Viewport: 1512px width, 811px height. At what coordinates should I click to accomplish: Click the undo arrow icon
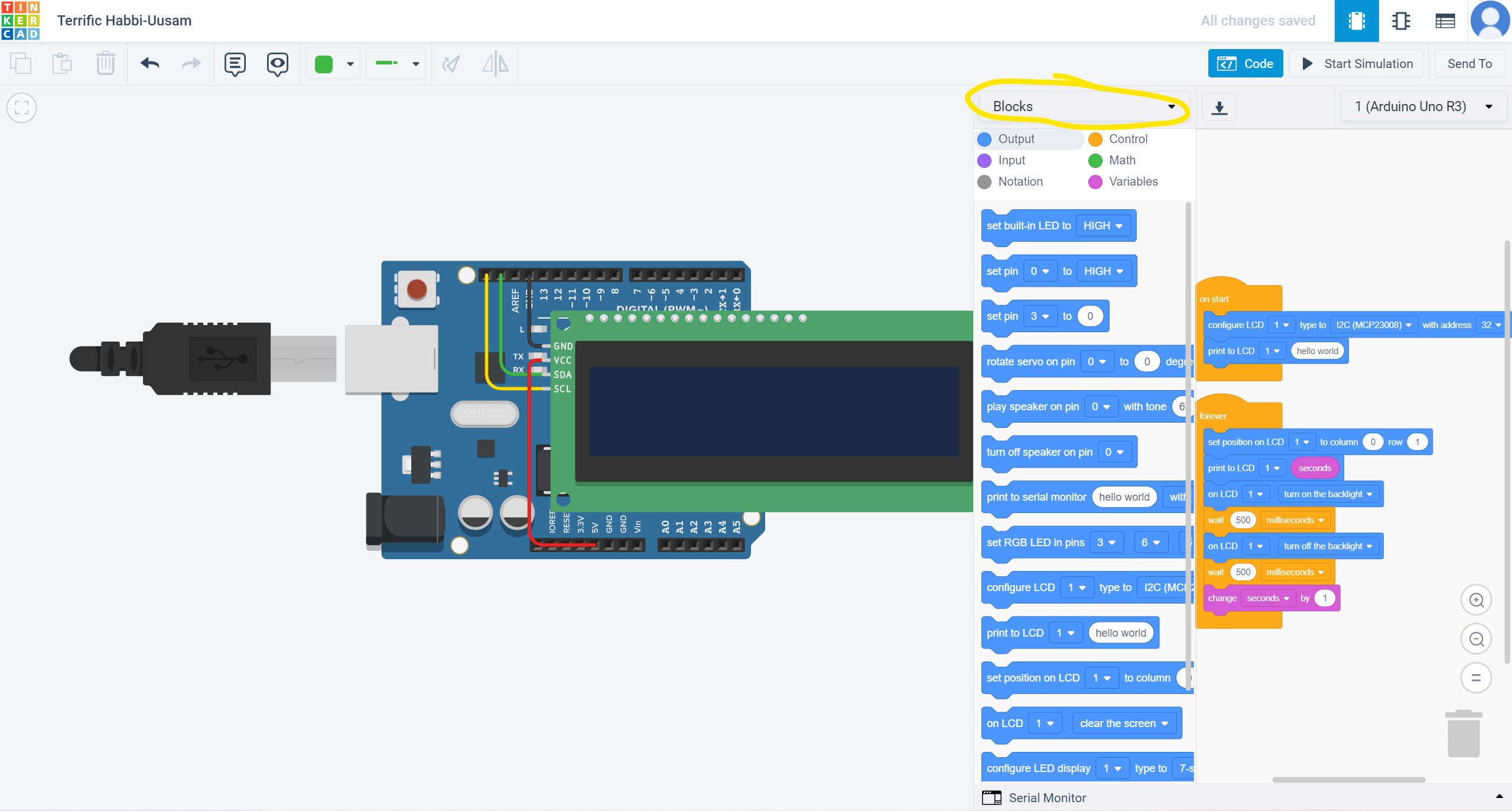click(x=151, y=63)
